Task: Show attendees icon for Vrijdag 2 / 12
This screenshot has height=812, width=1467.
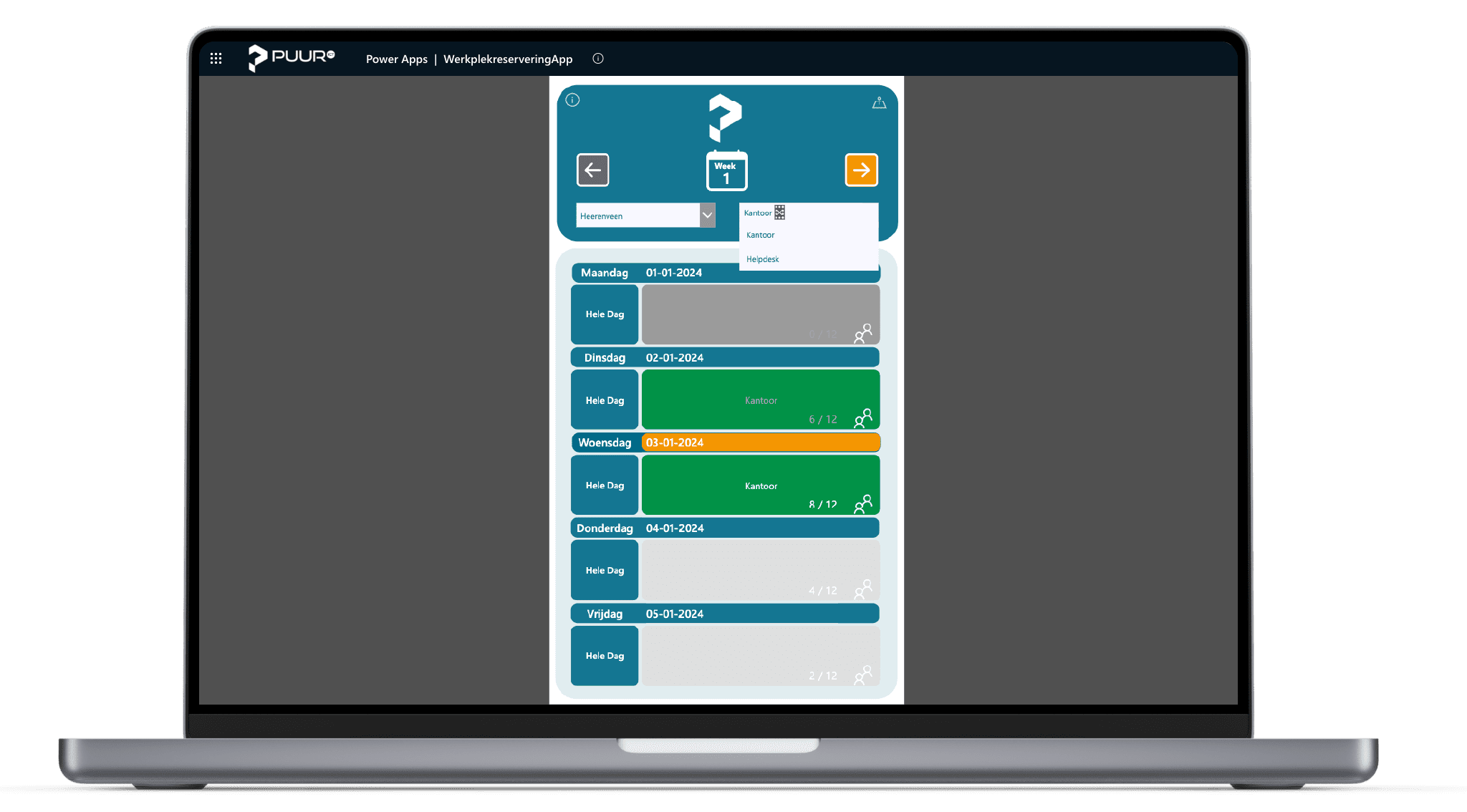Action: point(863,675)
